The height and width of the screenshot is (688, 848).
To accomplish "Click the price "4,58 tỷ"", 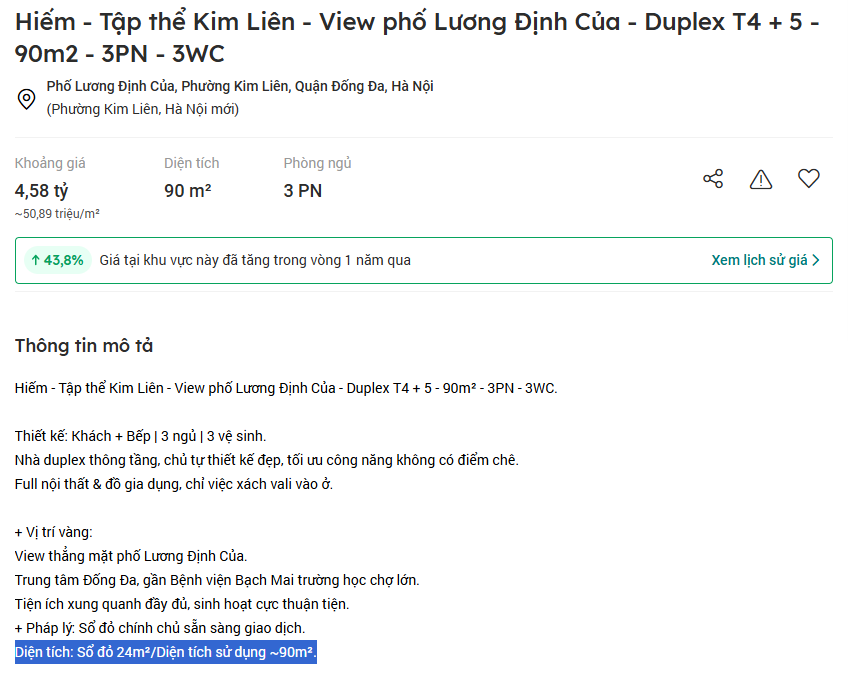I will 41,190.
